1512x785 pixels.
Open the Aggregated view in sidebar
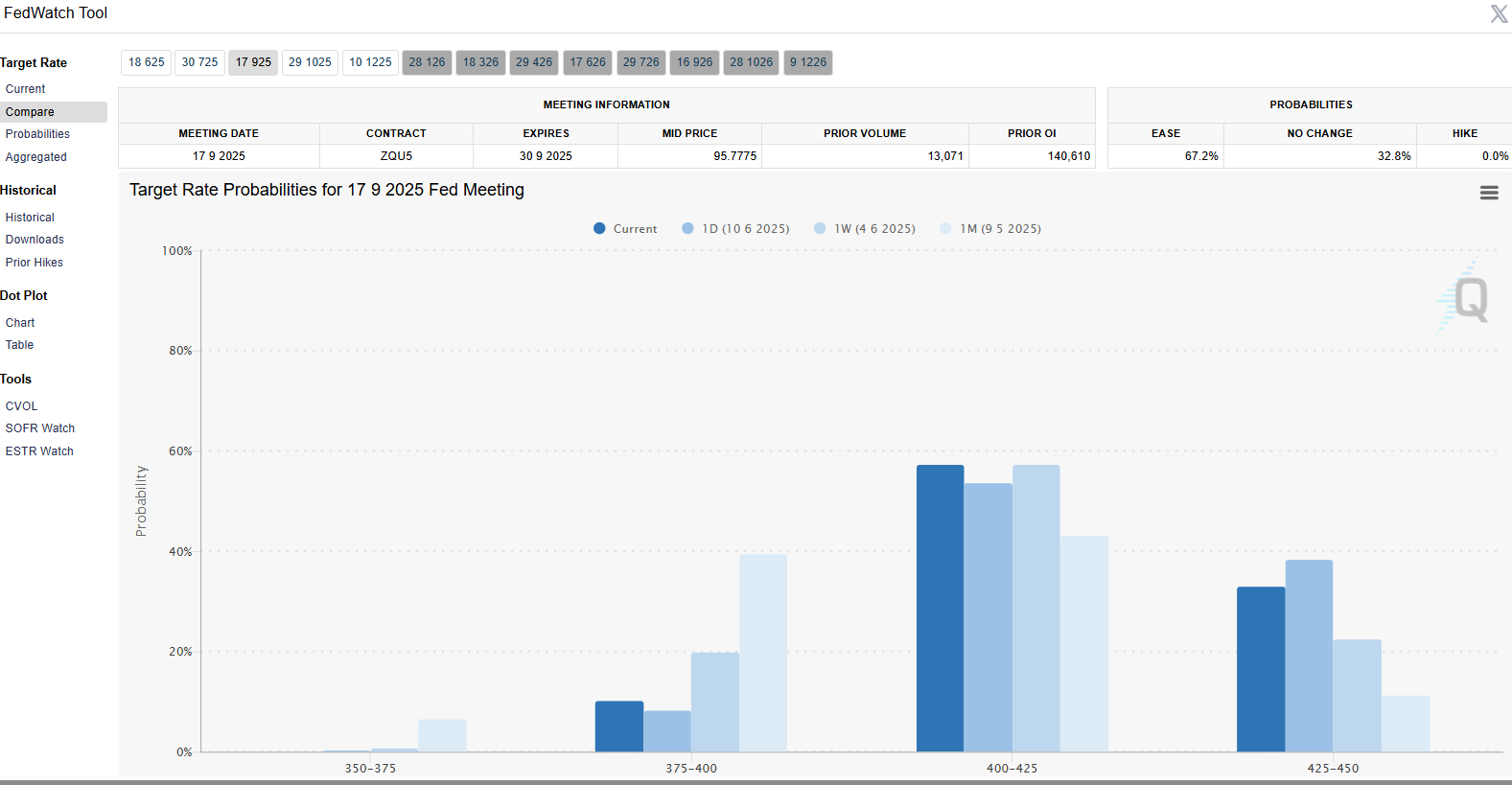(35, 157)
